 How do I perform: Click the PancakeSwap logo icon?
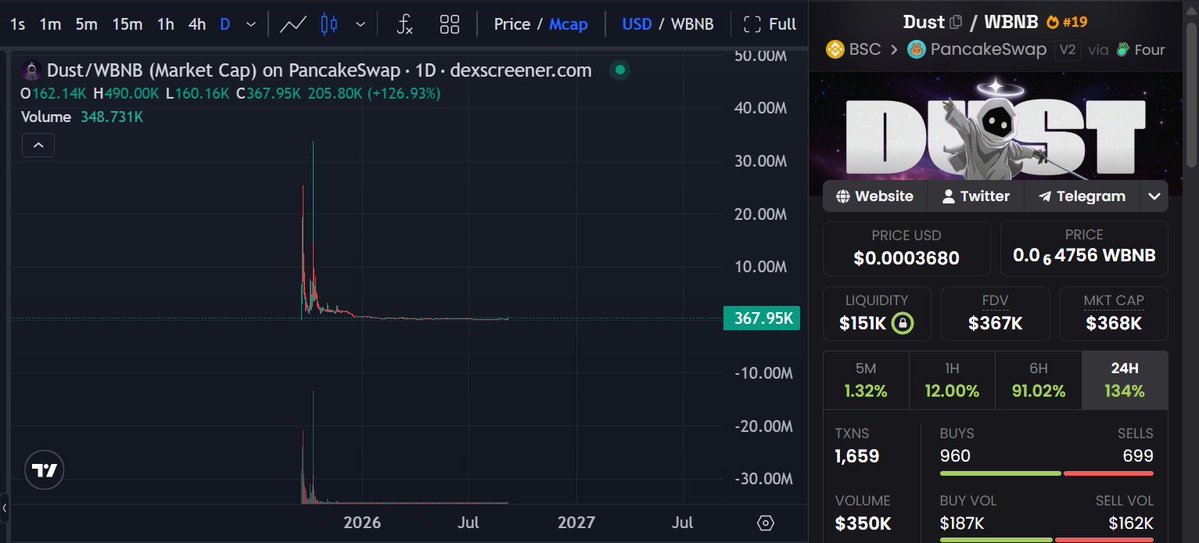916,50
